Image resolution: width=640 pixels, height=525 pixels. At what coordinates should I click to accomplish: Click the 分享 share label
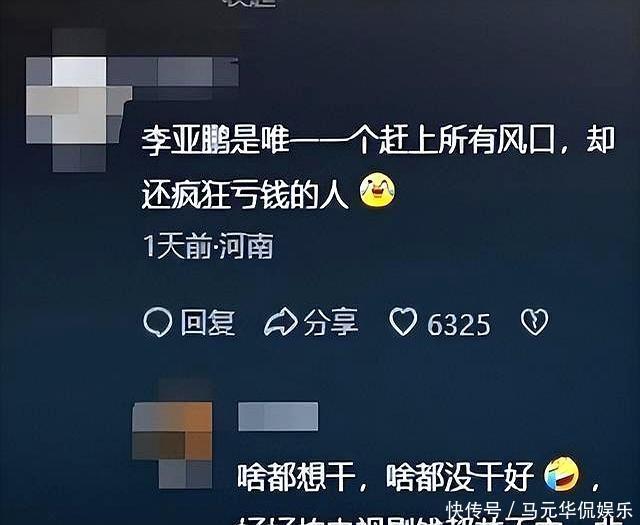tap(331, 322)
